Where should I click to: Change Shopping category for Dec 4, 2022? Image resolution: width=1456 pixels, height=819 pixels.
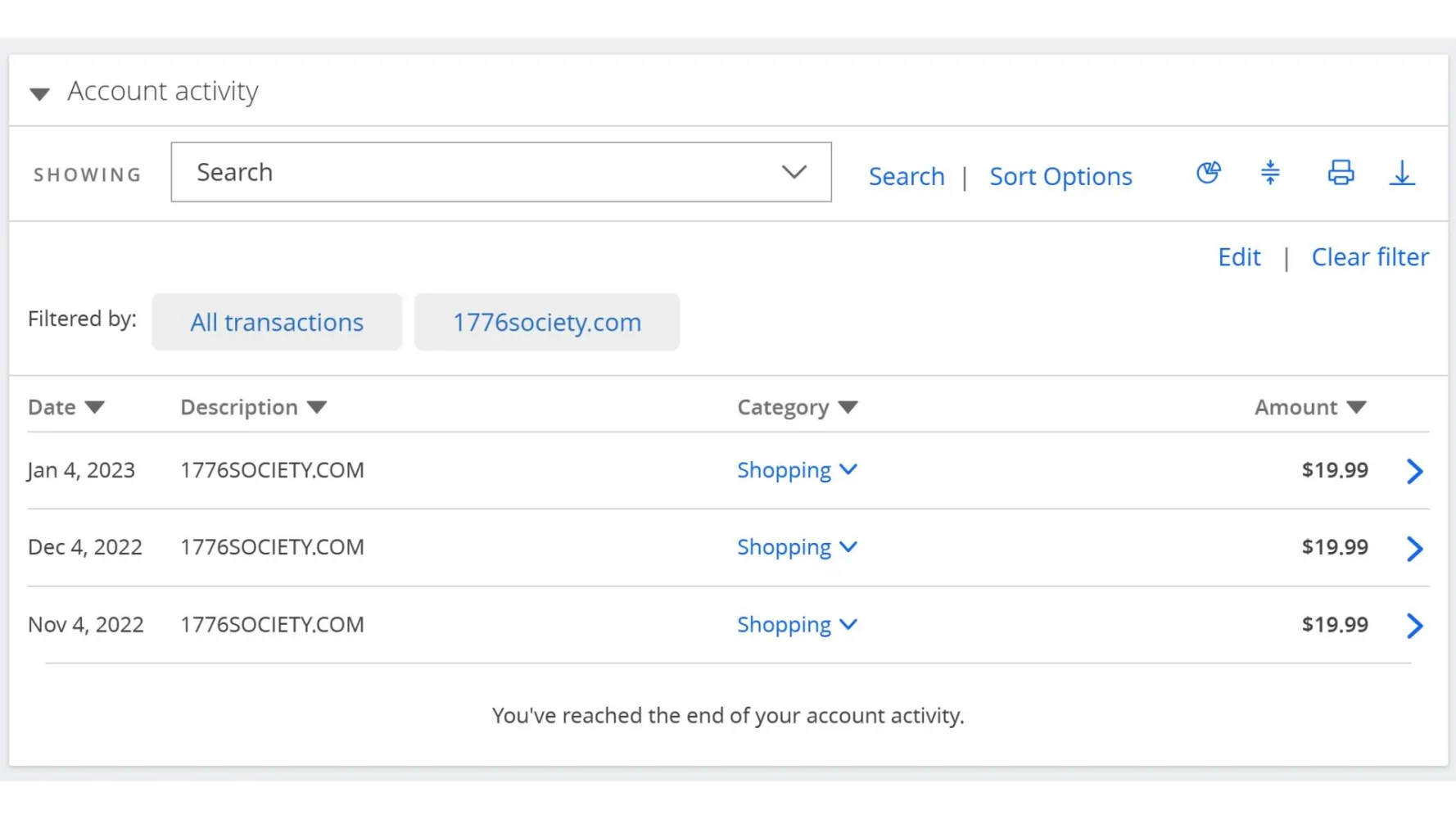797,547
